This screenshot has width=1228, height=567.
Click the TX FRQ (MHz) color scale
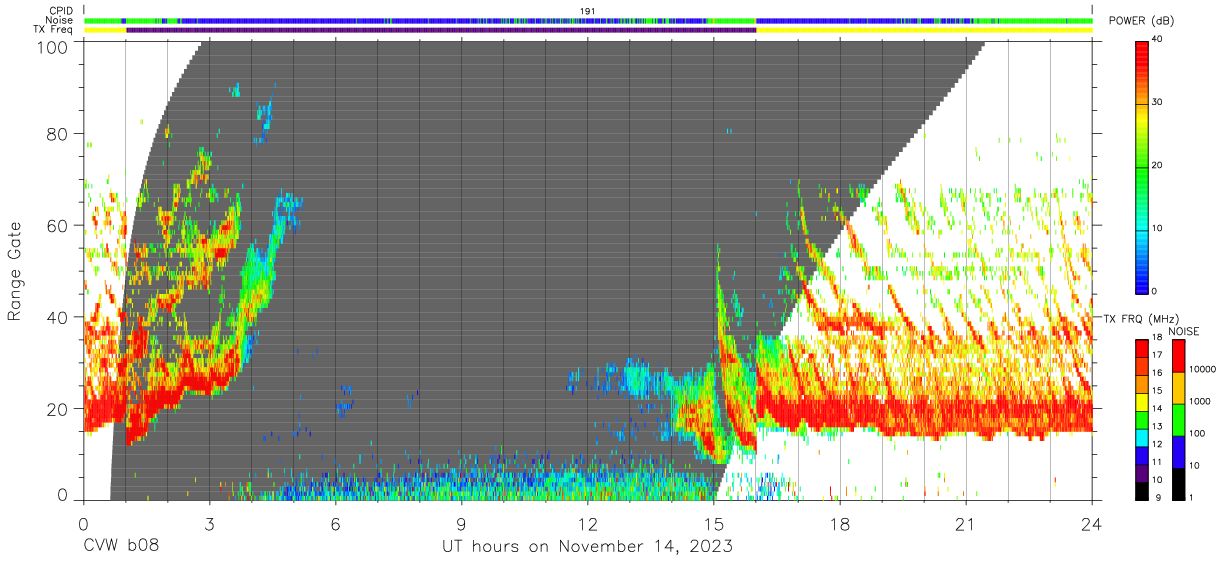1141,420
